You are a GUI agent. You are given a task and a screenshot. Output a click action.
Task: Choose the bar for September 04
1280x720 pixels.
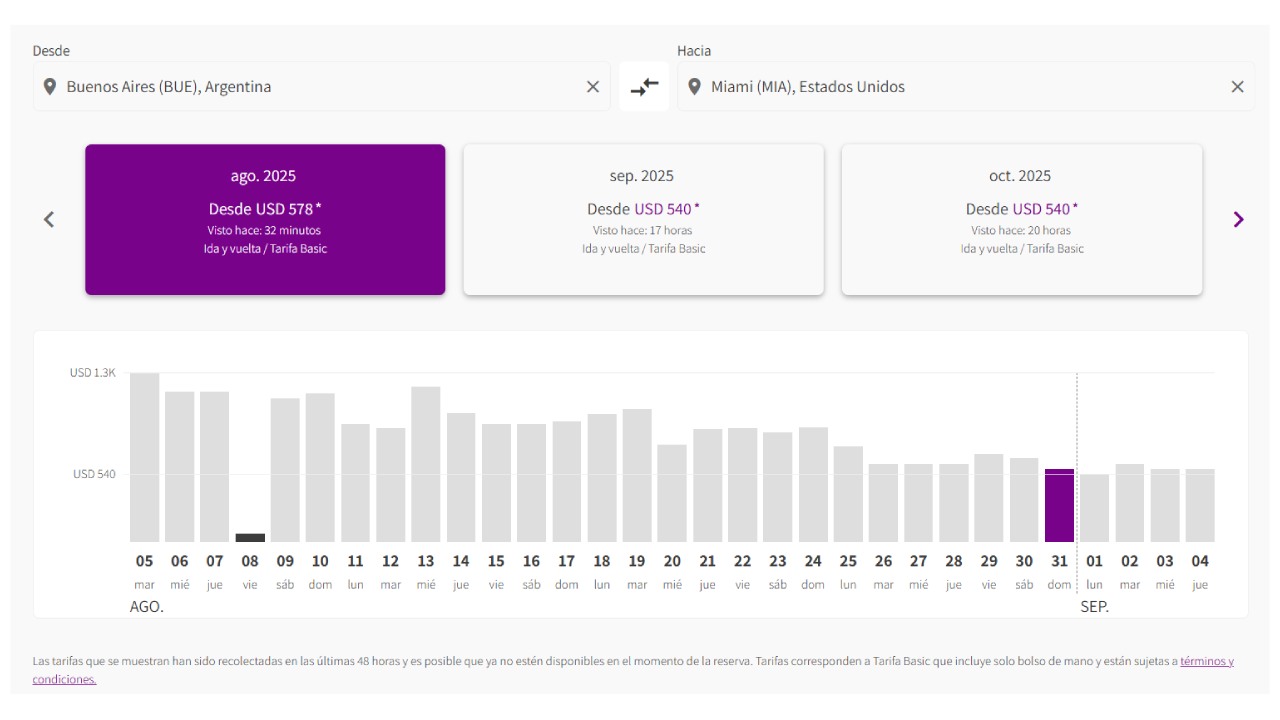coord(1200,506)
